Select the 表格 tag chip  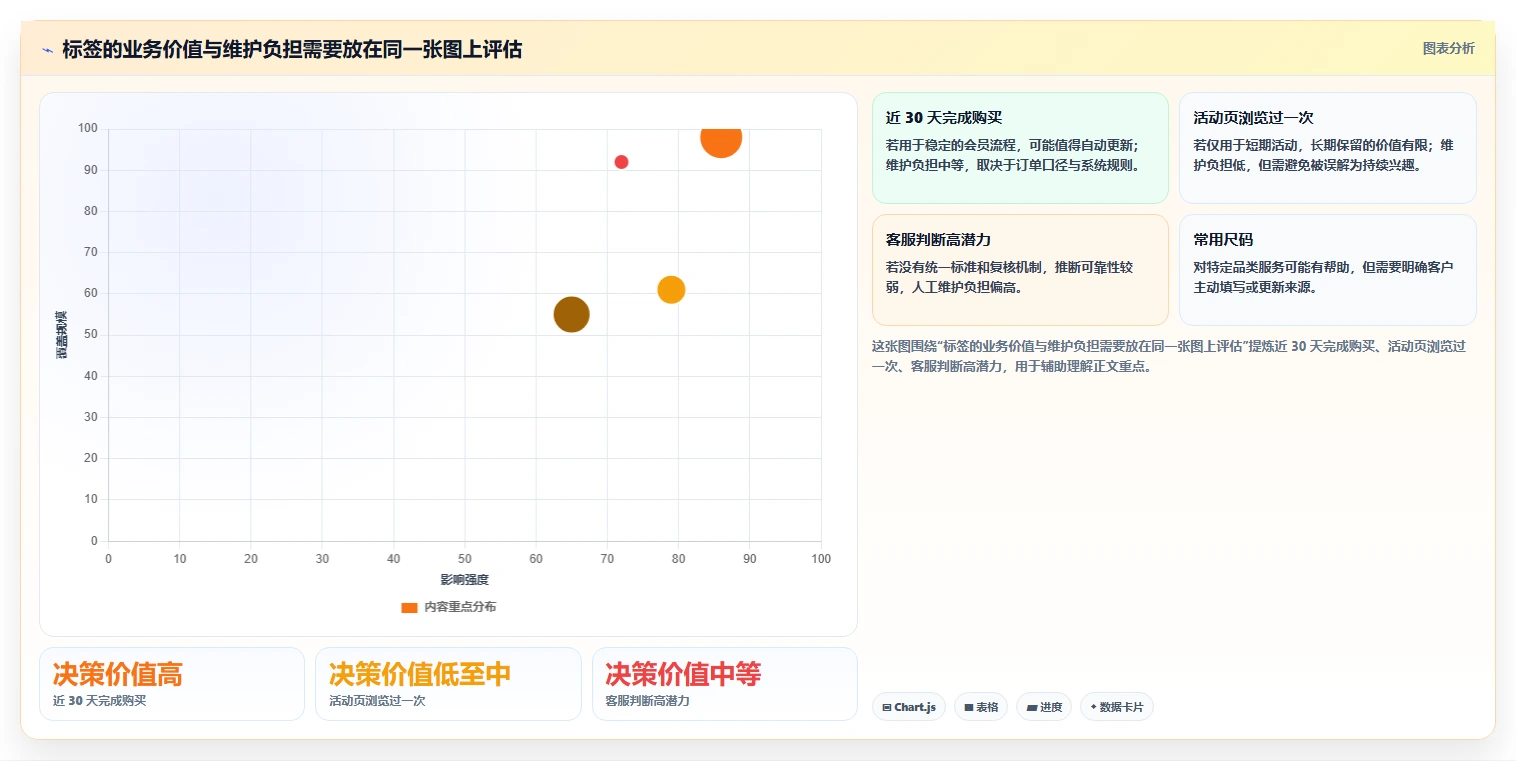[x=980, y=707]
